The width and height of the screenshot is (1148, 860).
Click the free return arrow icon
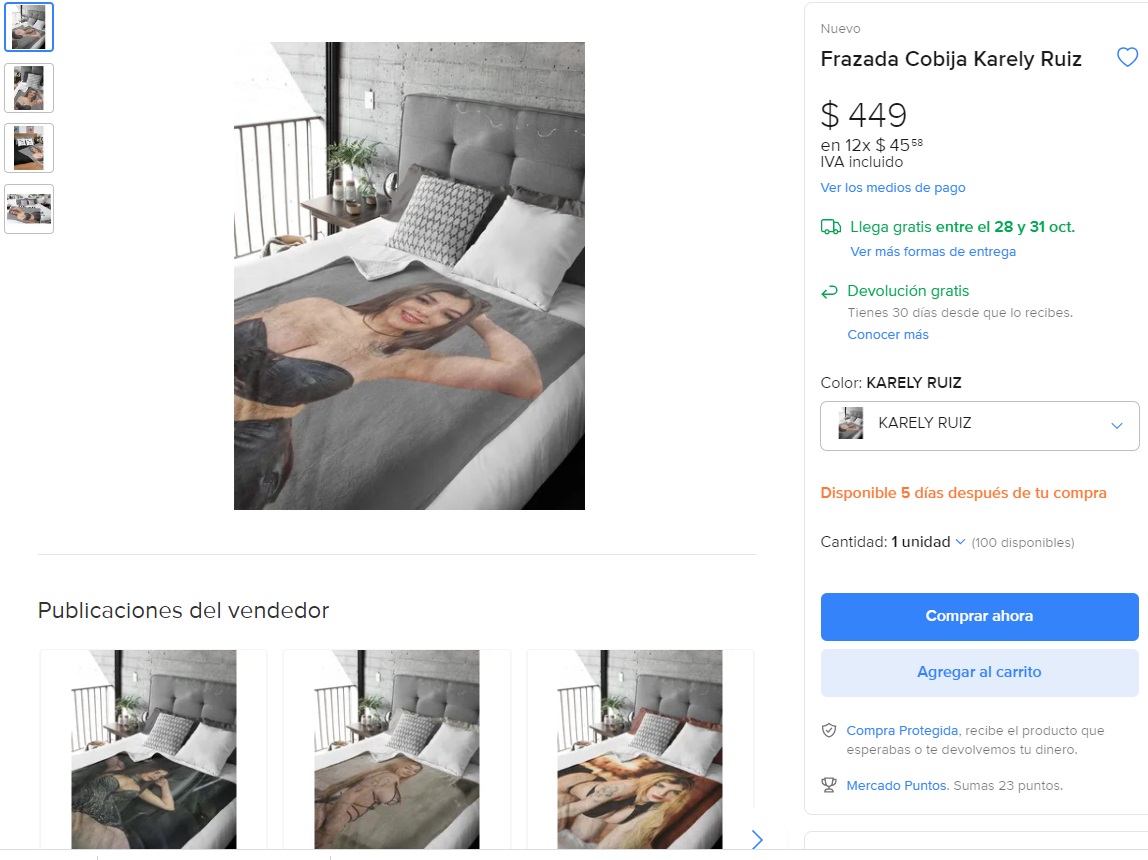tap(829, 292)
